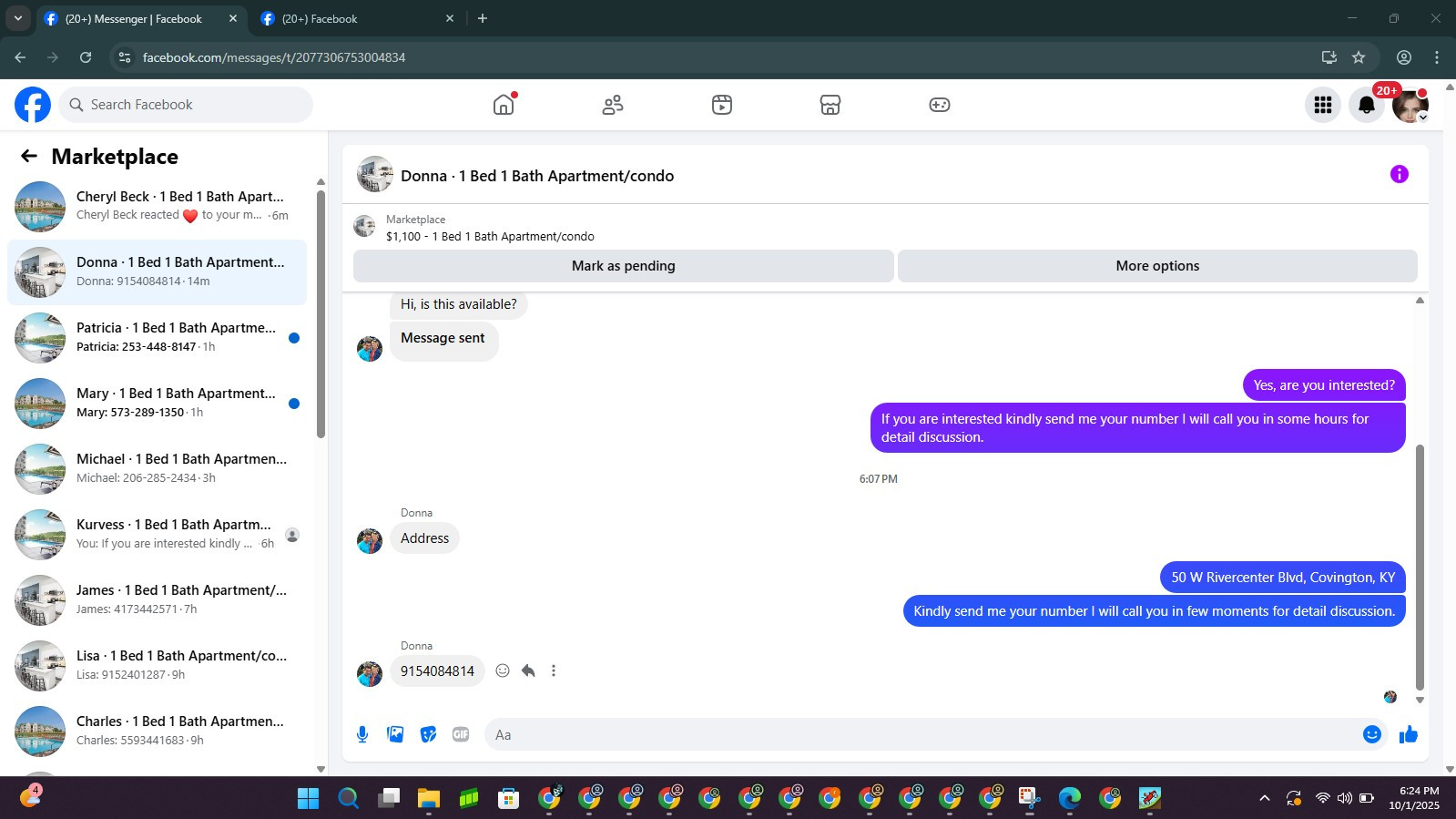Send a thumbs-up like

1409,734
